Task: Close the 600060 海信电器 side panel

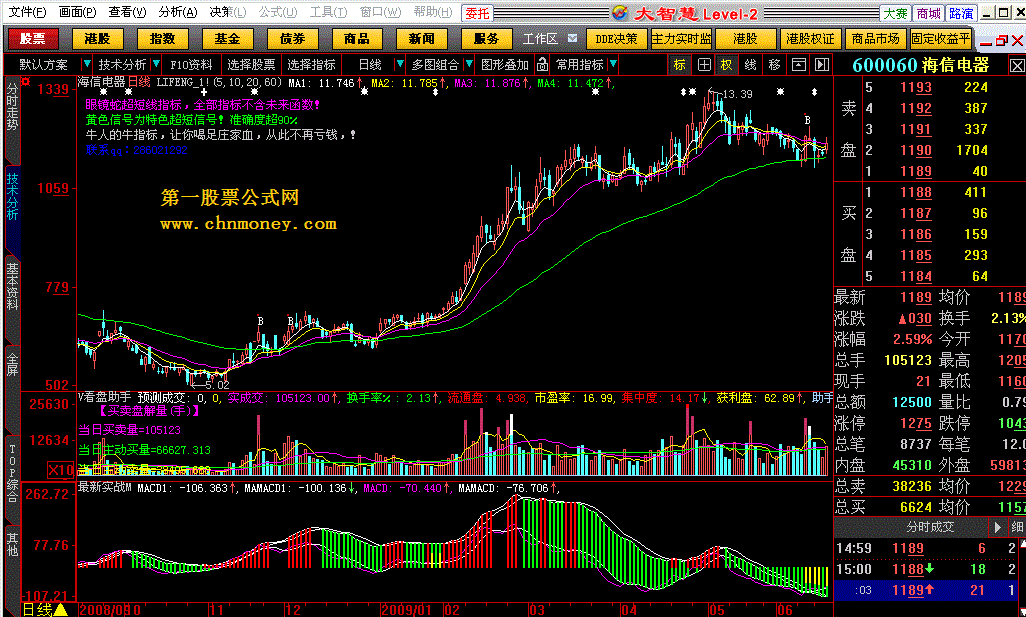Action: point(1017,65)
